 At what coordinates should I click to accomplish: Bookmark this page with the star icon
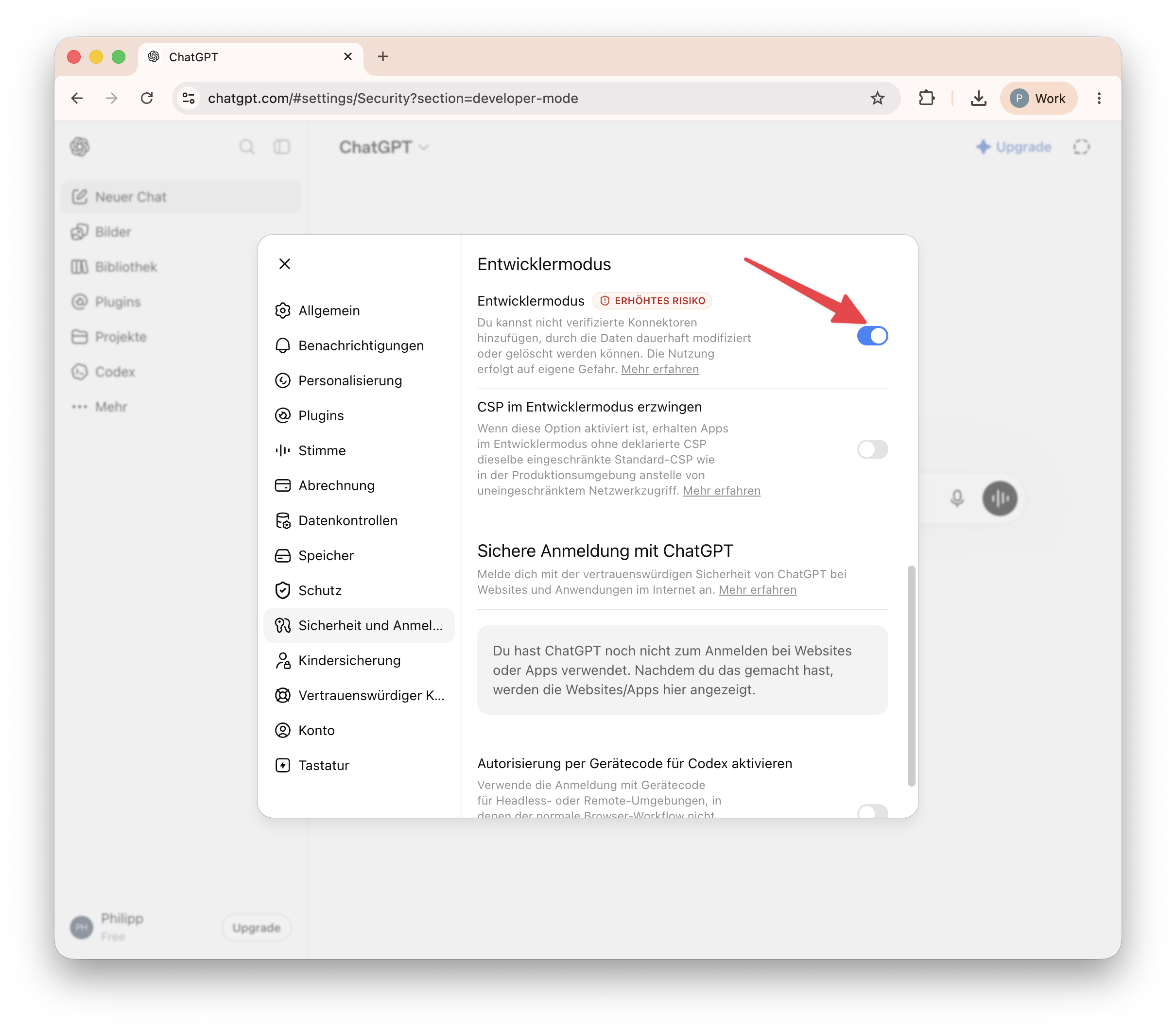click(x=878, y=98)
